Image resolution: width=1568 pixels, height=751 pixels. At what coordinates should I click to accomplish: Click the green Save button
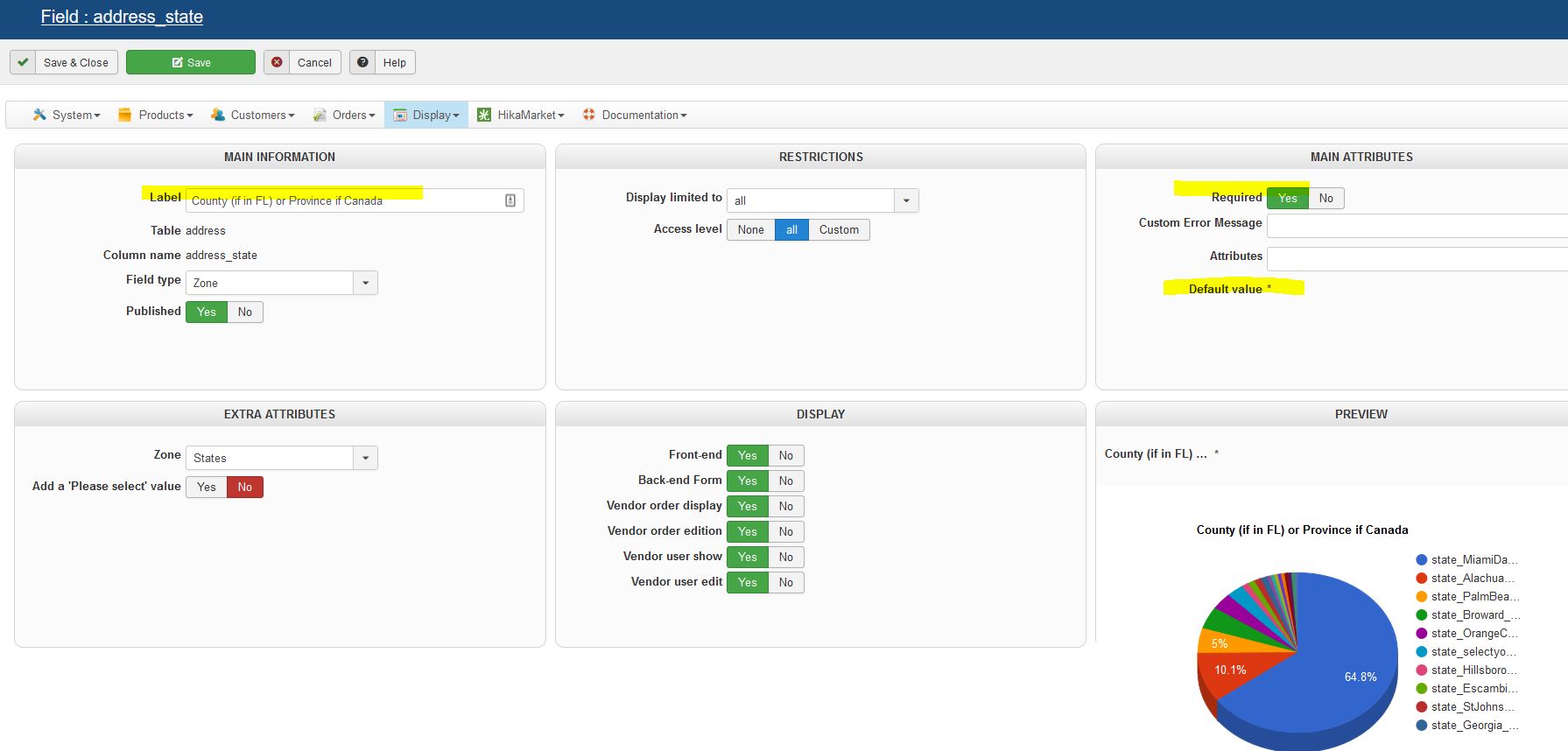pos(191,62)
